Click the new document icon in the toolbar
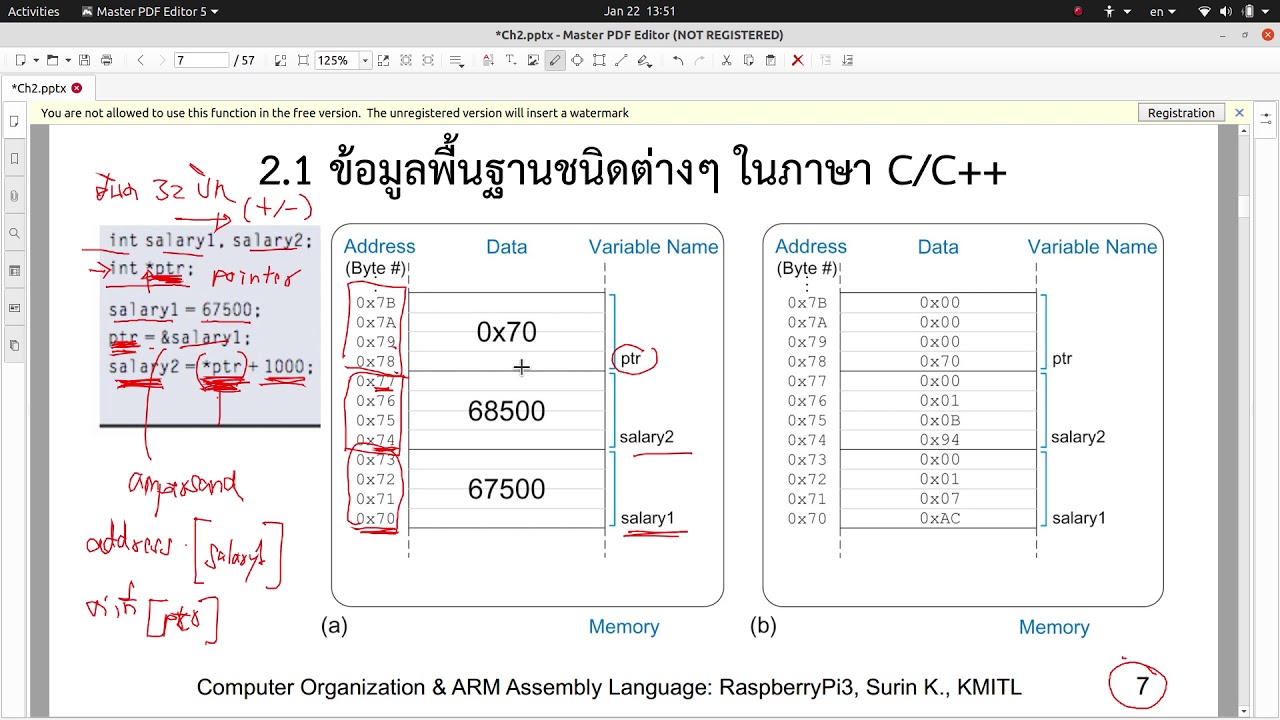Screen dimensions: 1280x720 20,60
